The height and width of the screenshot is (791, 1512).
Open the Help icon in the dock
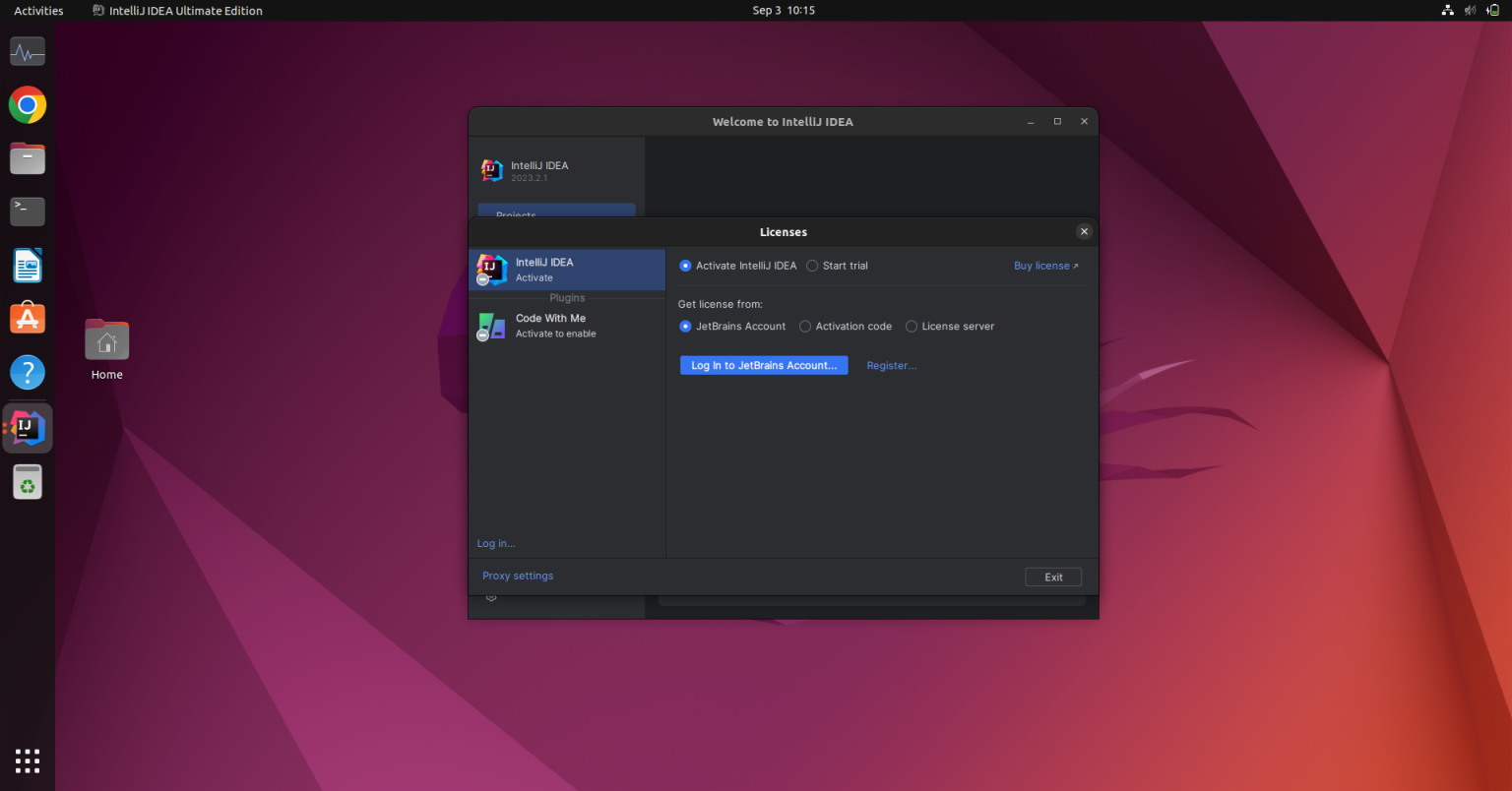click(x=27, y=372)
